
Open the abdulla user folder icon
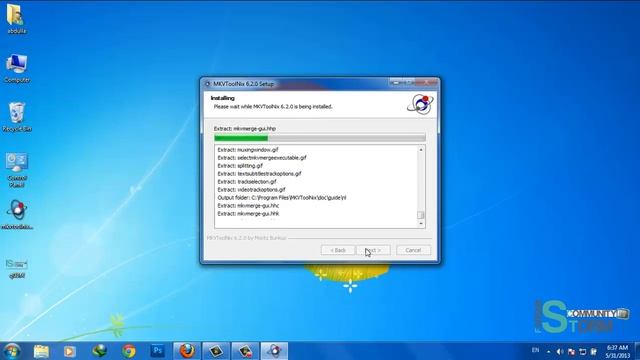[16, 18]
